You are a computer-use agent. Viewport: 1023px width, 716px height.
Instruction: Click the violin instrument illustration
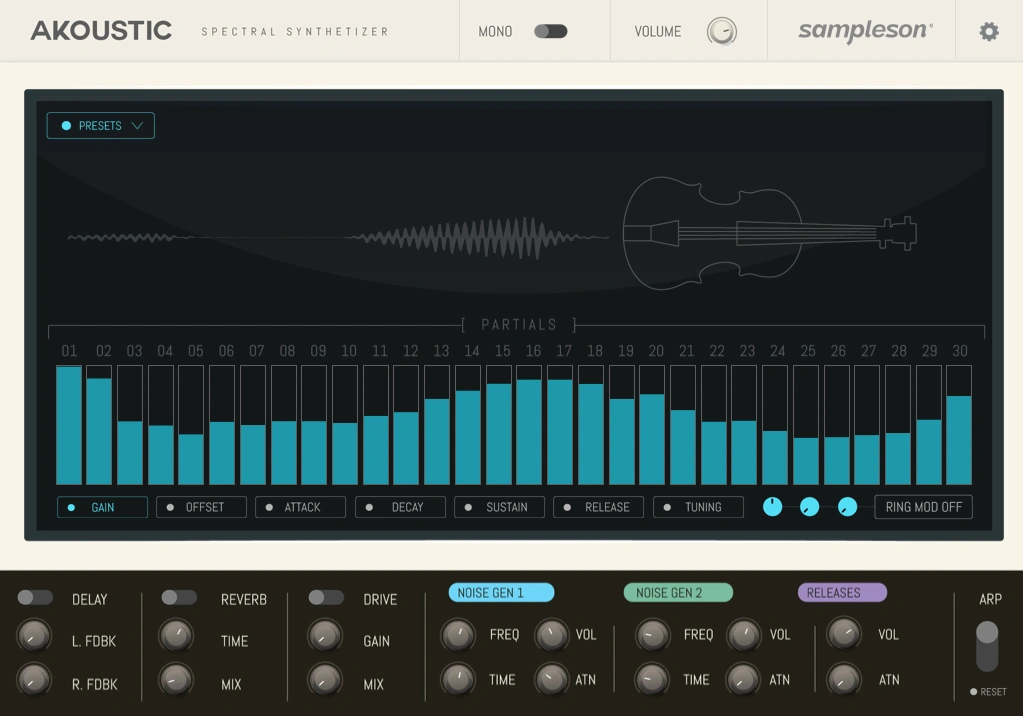click(770, 233)
